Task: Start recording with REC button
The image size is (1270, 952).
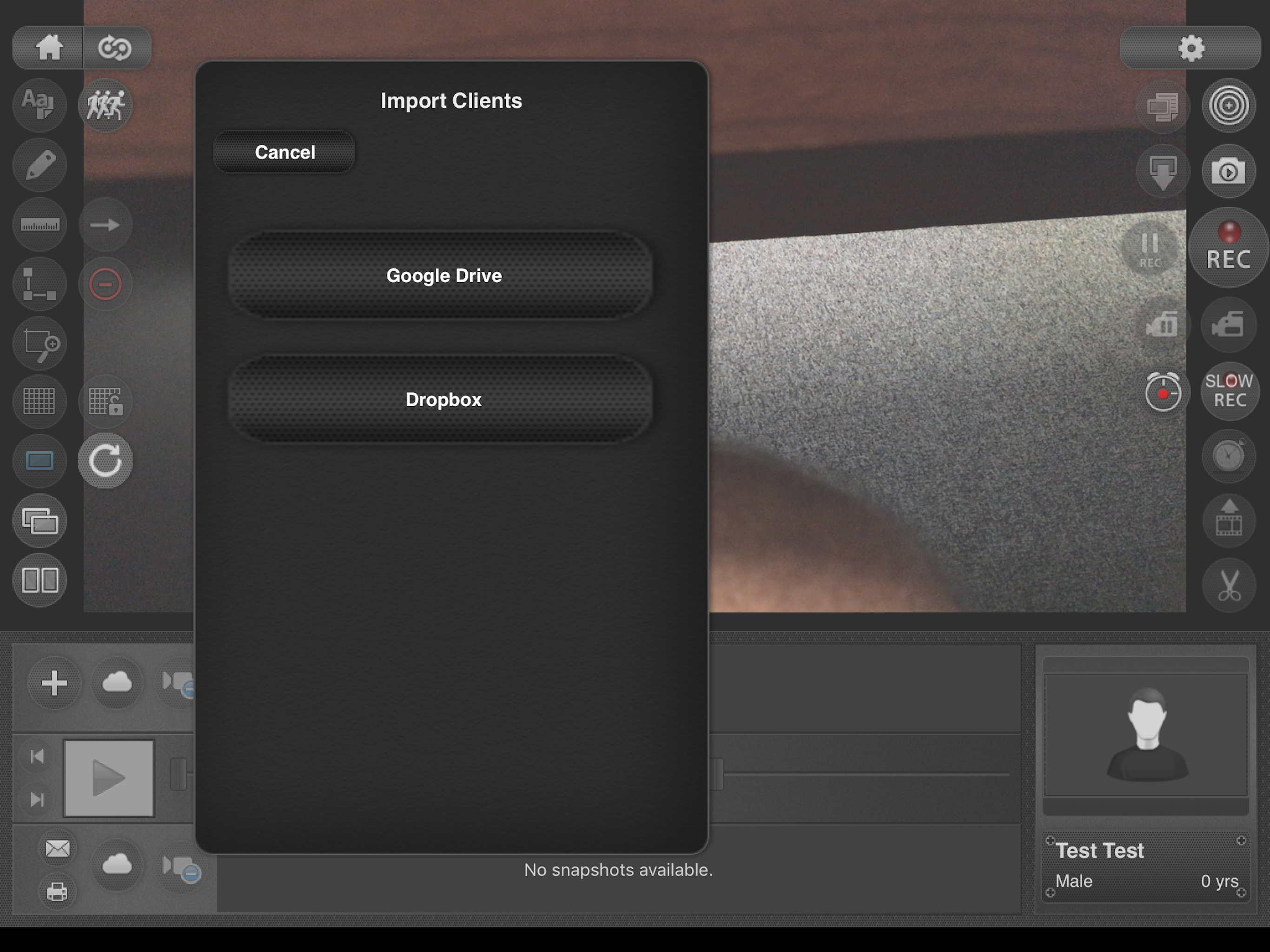Action: point(1229,247)
